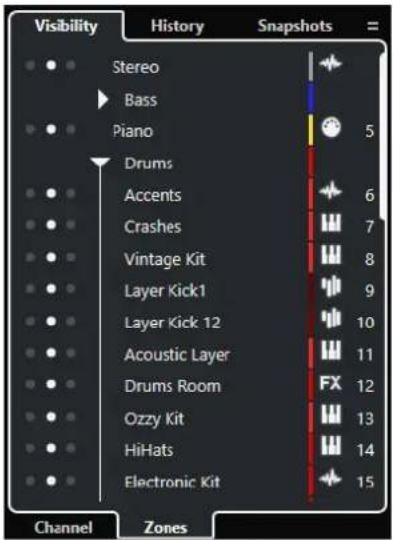Click the instrument icon next to Piano

tap(331, 127)
